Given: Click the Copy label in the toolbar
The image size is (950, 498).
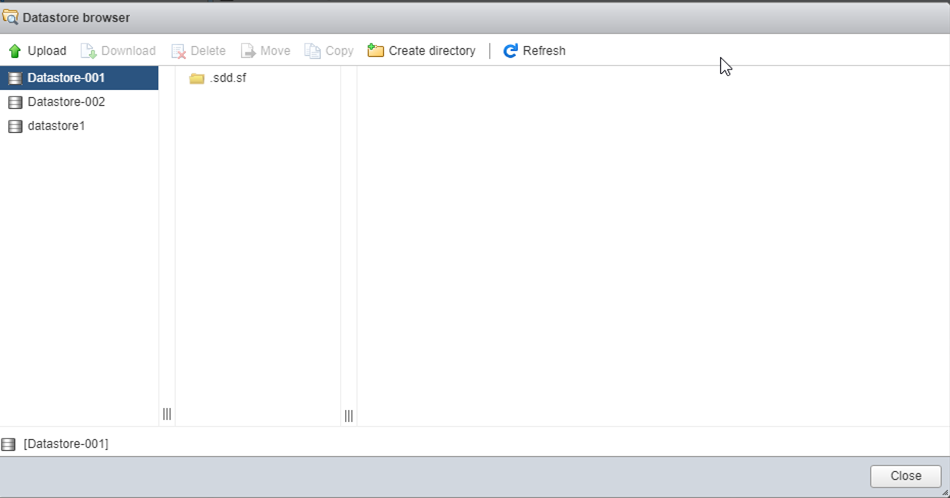Looking at the screenshot, I should [x=339, y=51].
